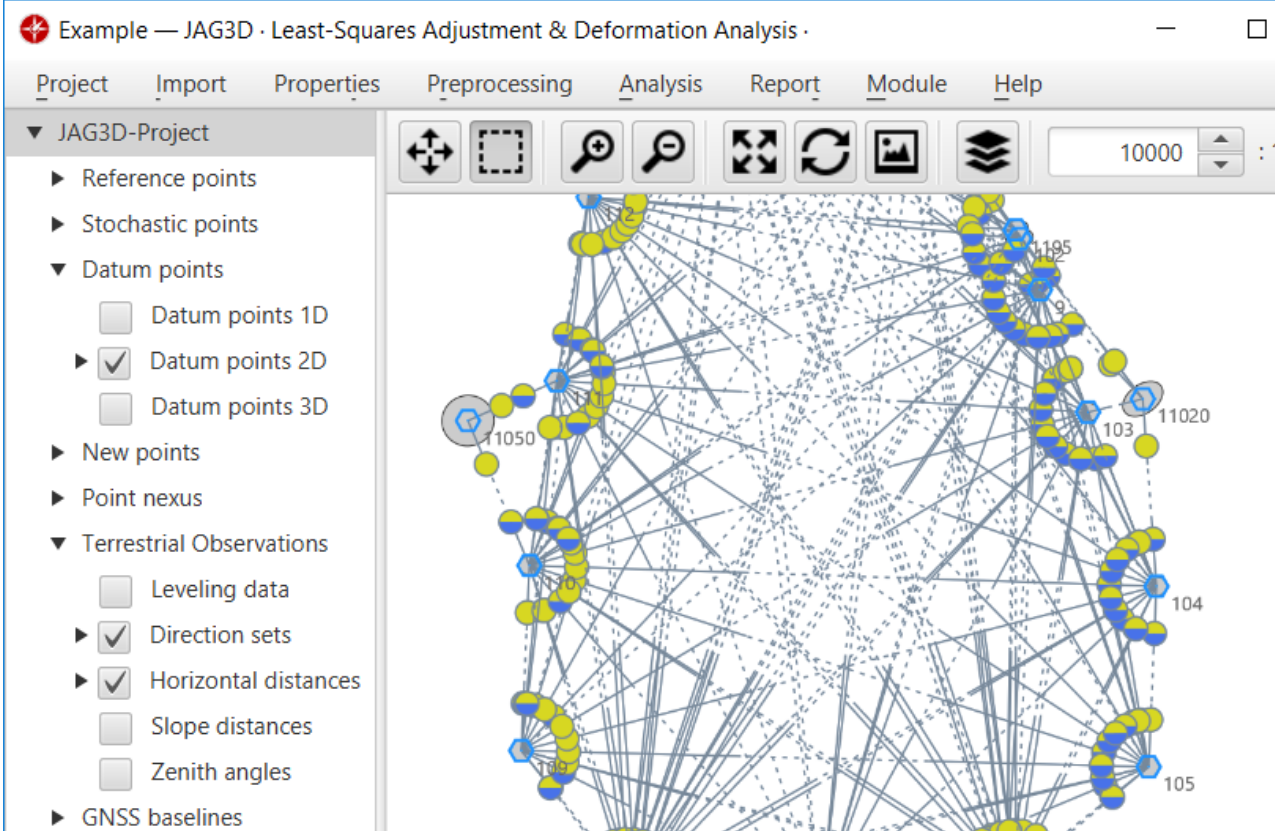Enable the Datum points 1D checkbox
The image size is (1275, 831).
click(116, 316)
